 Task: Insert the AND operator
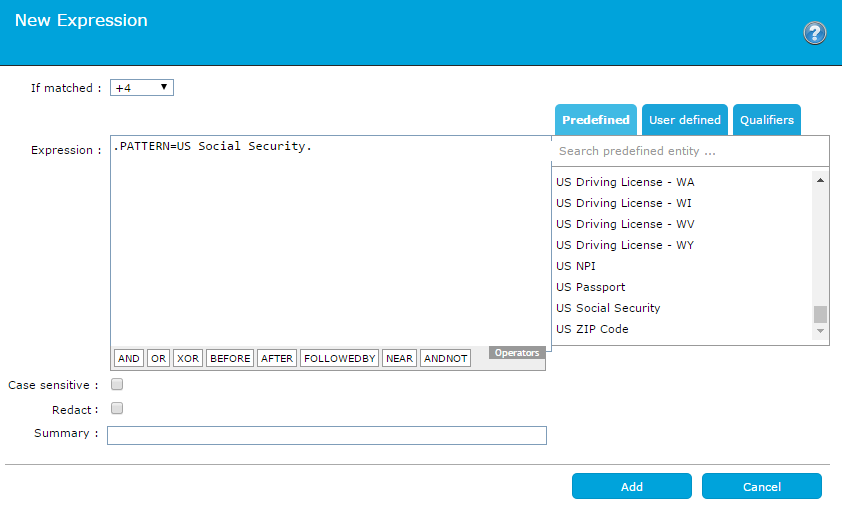point(129,359)
